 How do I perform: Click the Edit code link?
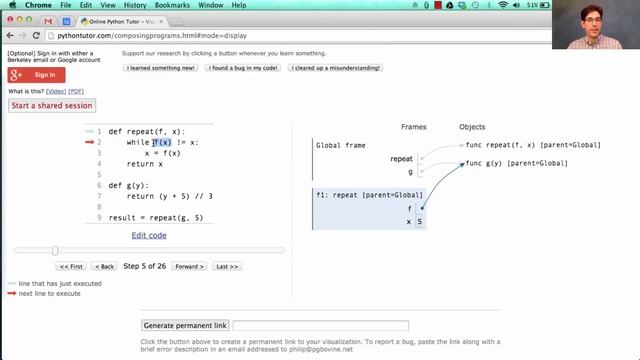tap(149, 236)
